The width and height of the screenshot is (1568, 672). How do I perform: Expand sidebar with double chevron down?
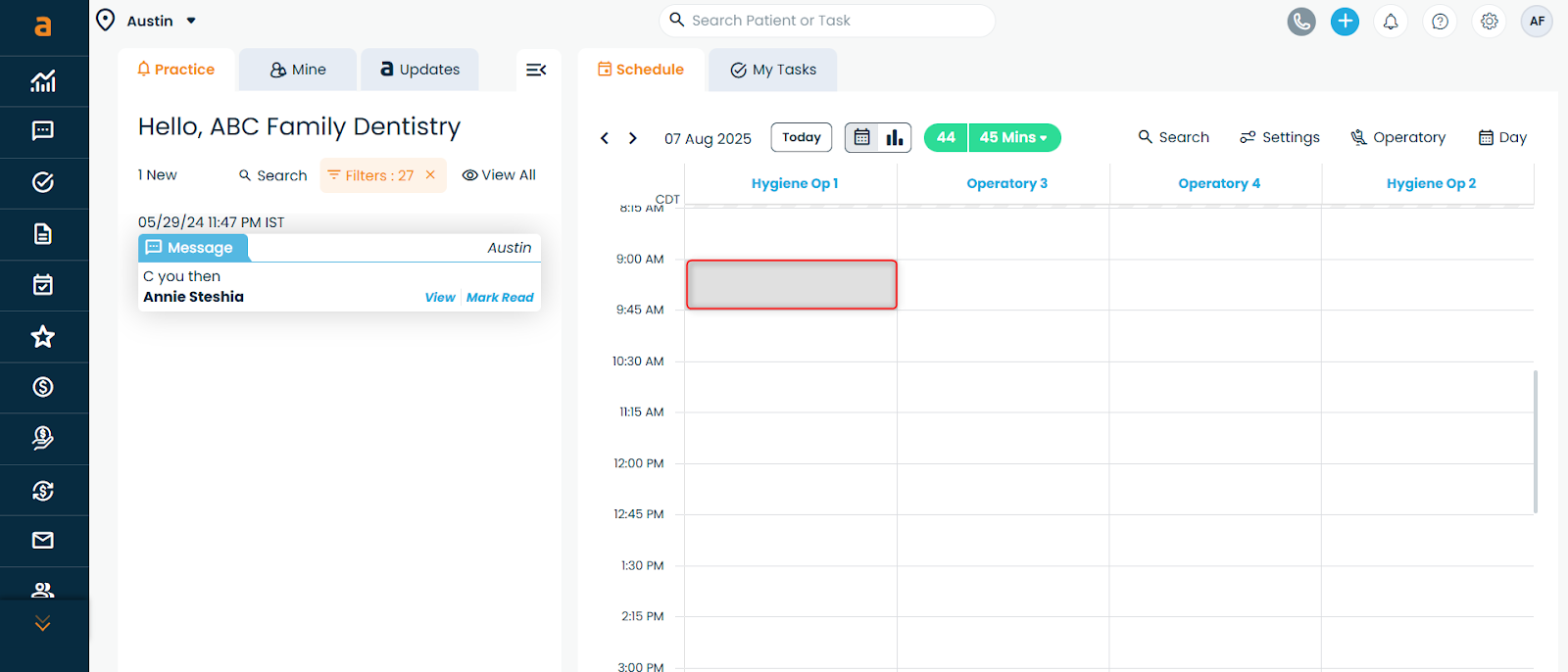[x=43, y=624]
